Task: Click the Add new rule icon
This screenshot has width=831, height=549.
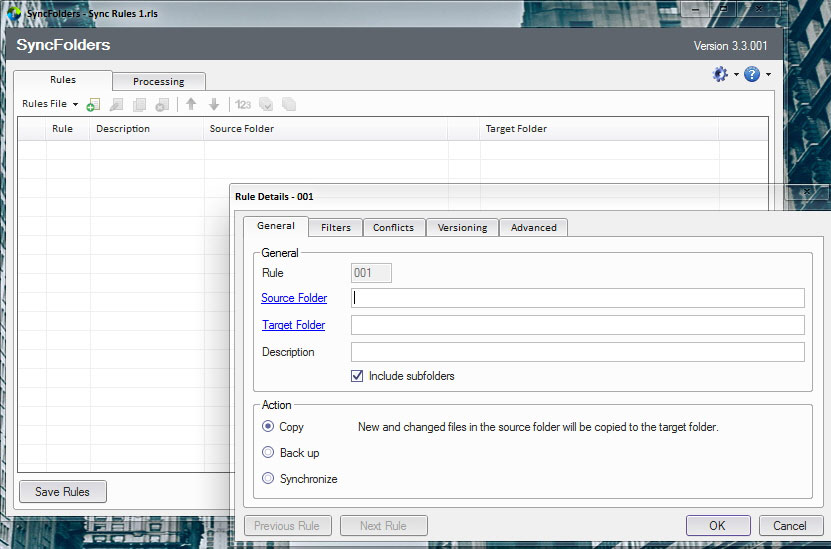Action: 93,104
